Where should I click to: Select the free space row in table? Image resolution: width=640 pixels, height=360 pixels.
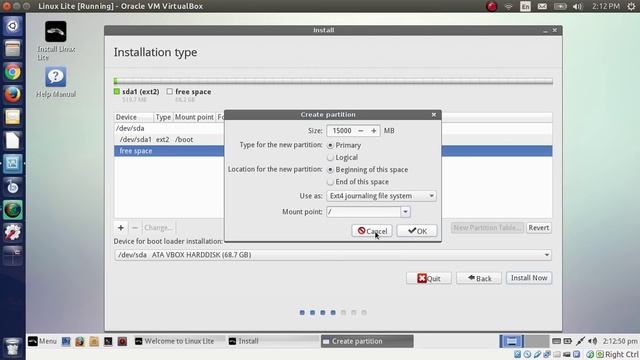(333, 151)
